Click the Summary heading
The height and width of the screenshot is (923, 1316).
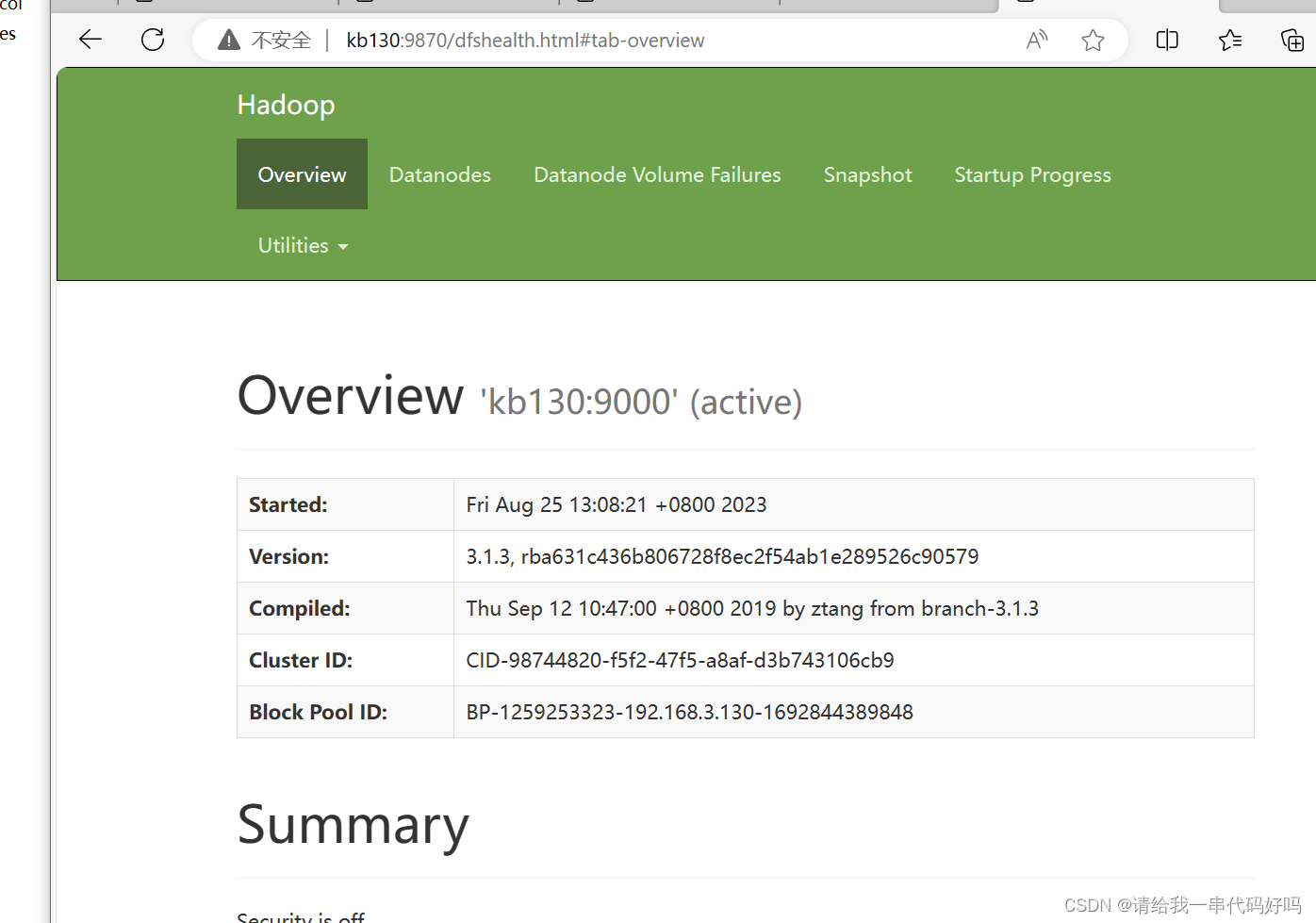(x=353, y=825)
